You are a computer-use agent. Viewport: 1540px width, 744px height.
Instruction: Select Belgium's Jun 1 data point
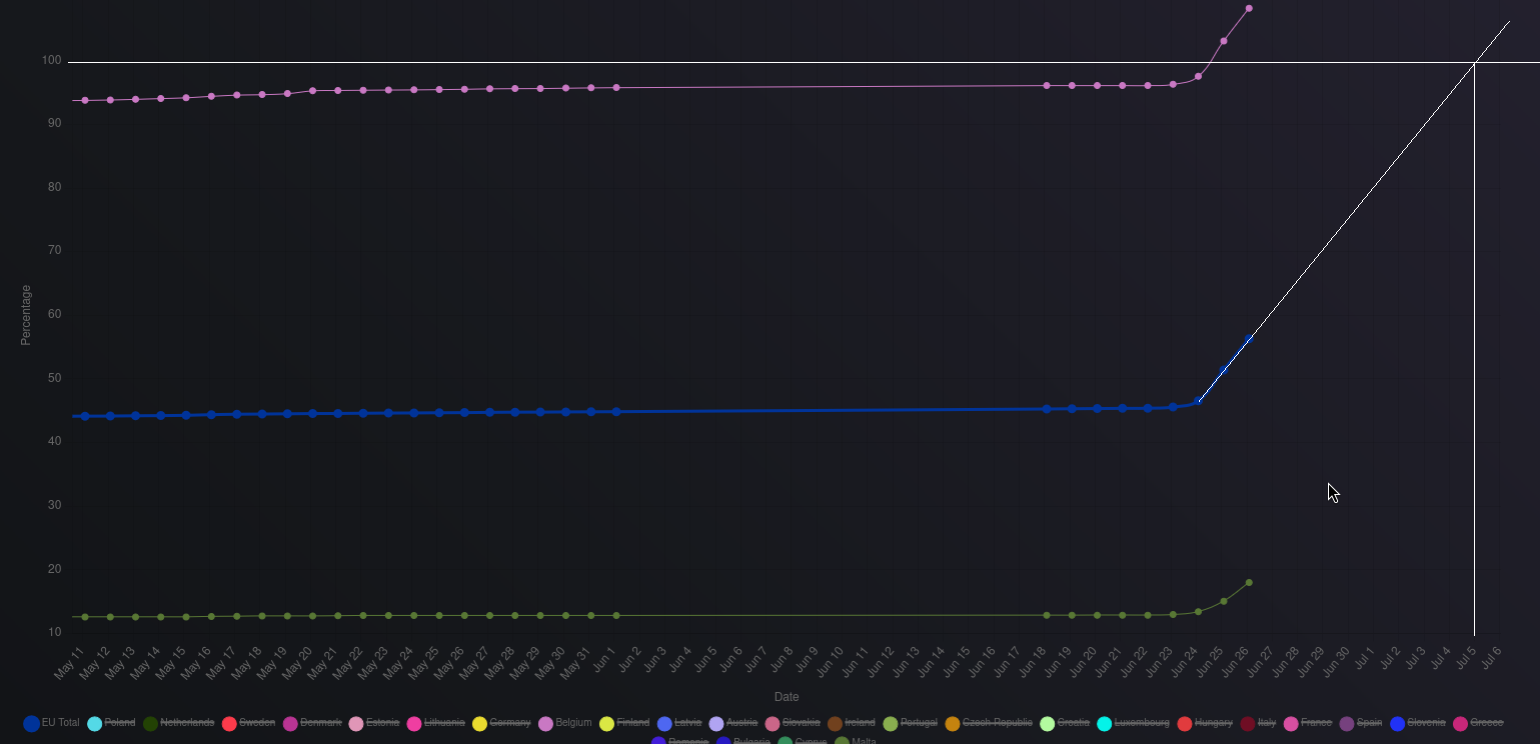[x=616, y=88]
